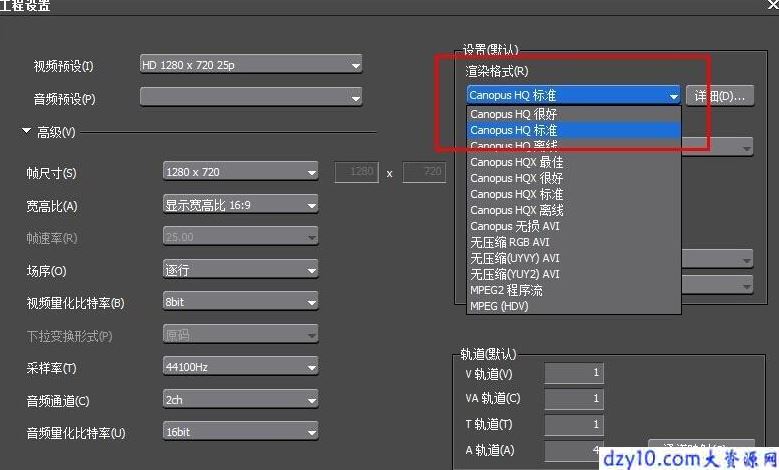
Task: Select 无压缩 RGB AVI from the list
Action: [x=573, y=242]
